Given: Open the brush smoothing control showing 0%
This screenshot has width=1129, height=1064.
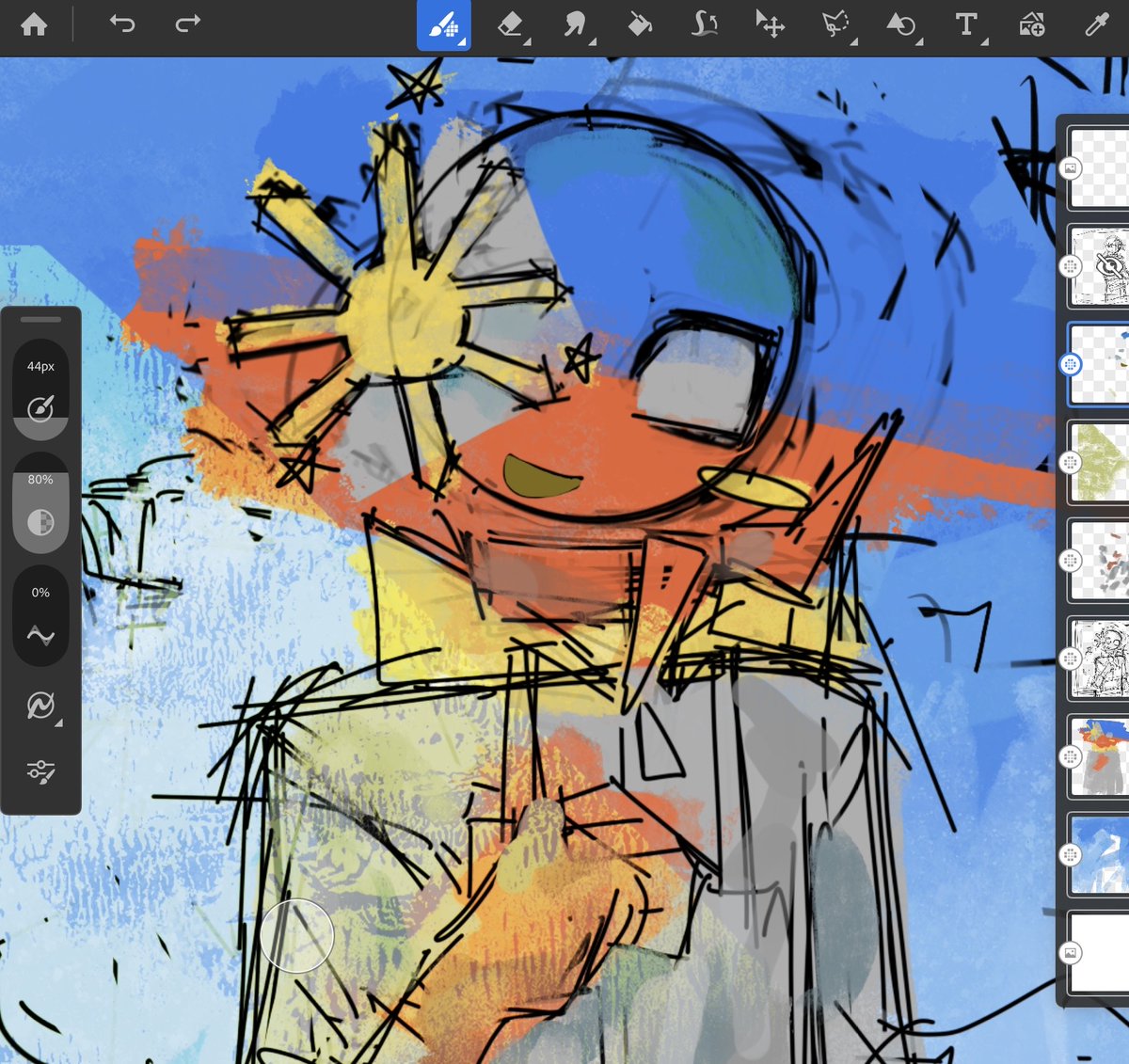Looking at the screenshot, I should pyautogui.click(x=40, y=616).
